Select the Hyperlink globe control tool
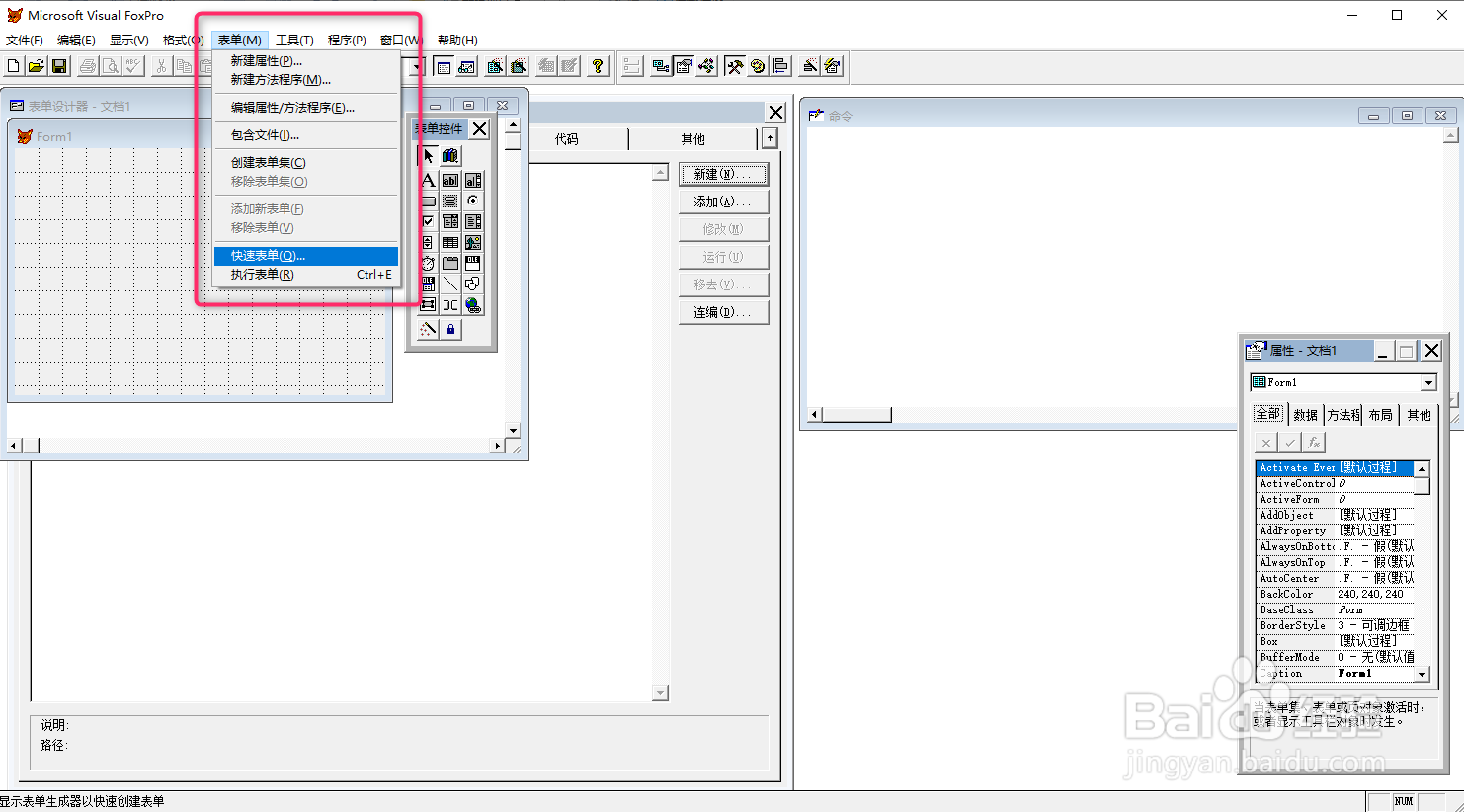This screenshot has width=1464, height=812. [473, 305]
